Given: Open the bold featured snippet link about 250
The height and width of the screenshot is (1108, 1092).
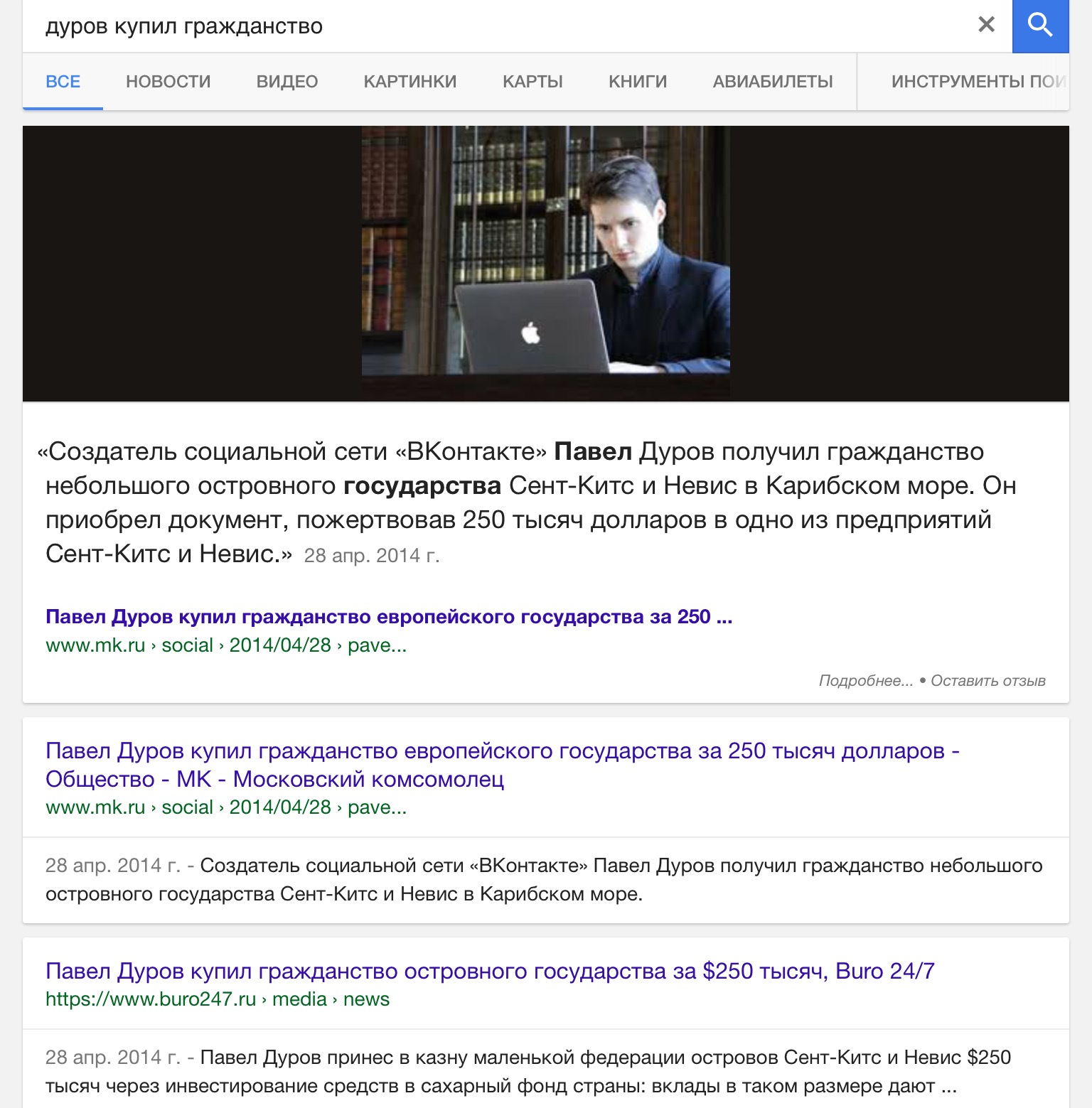Looking at the screenshot, I should click(x=389, y=617).
